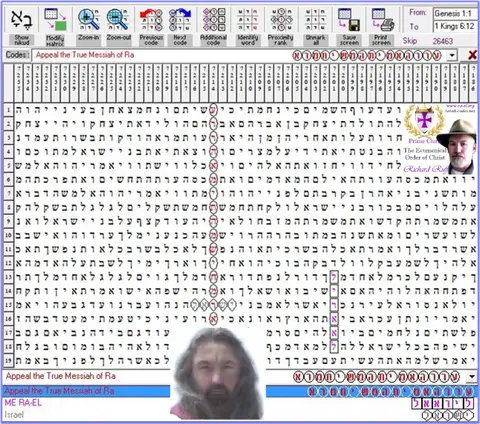Click the circled red letter in row 16

(213, 319)
